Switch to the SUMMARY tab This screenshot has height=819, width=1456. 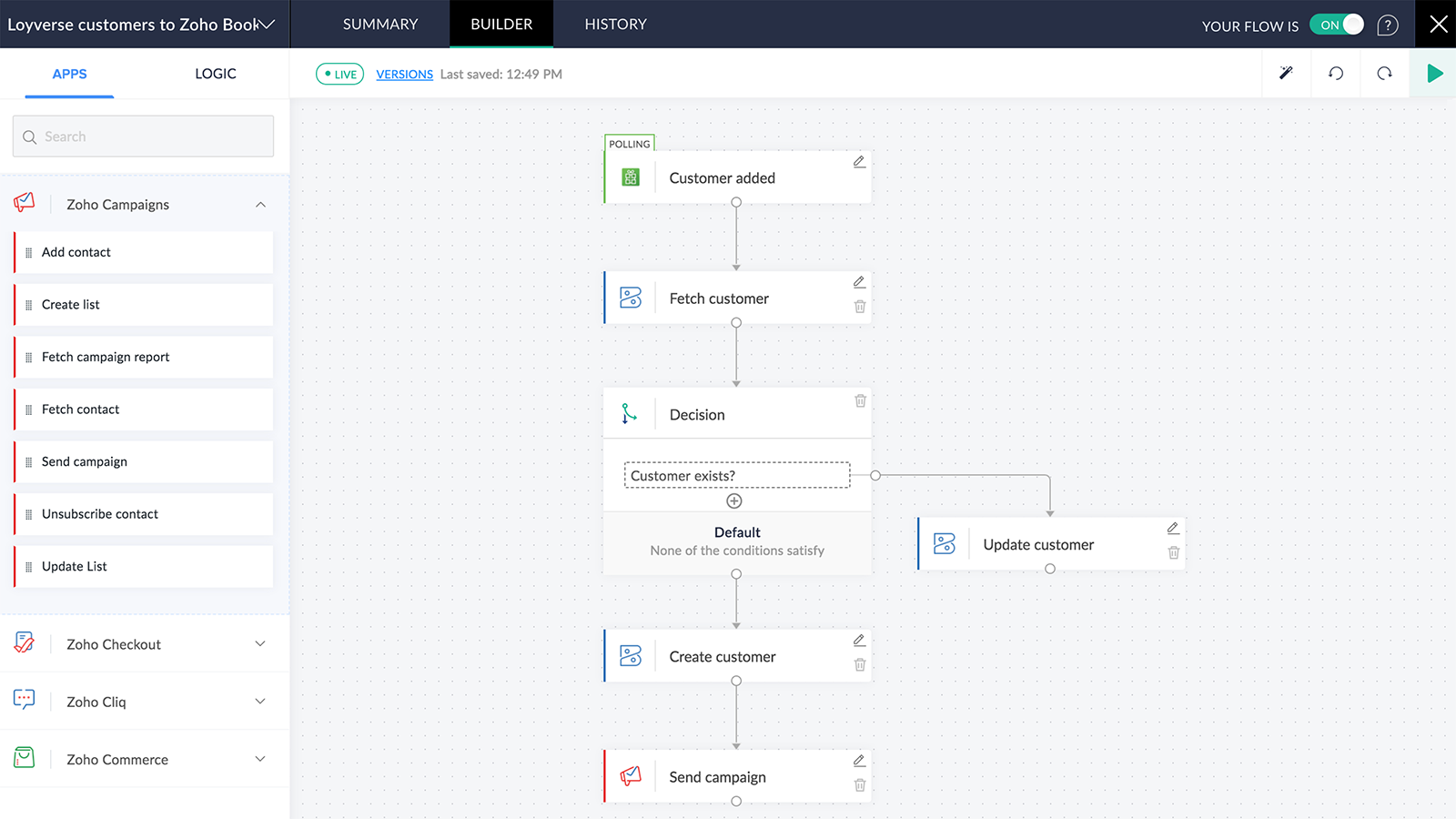click(380, 25)
